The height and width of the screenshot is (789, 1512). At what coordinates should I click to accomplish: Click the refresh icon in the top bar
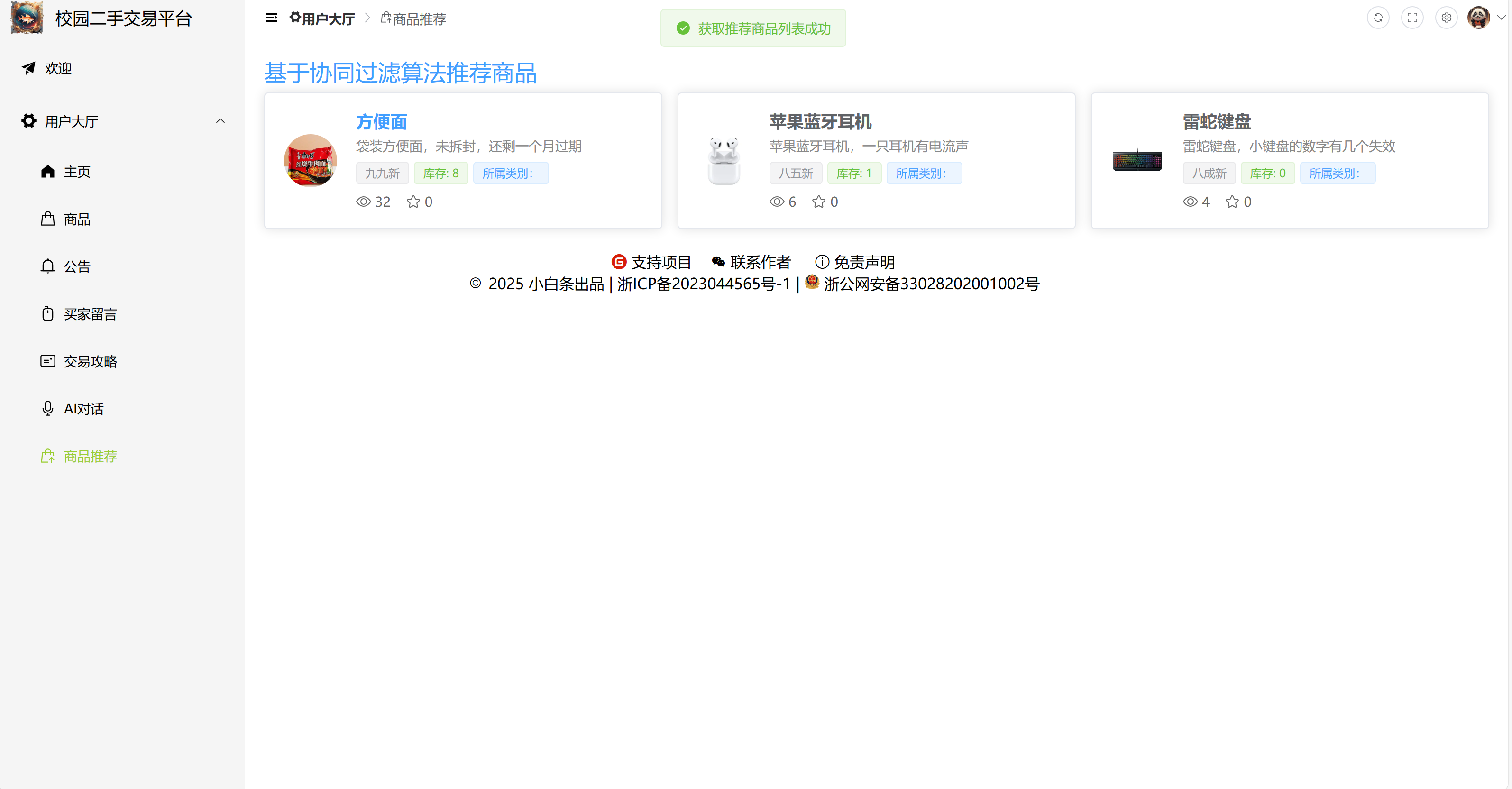pos(1378,18)
